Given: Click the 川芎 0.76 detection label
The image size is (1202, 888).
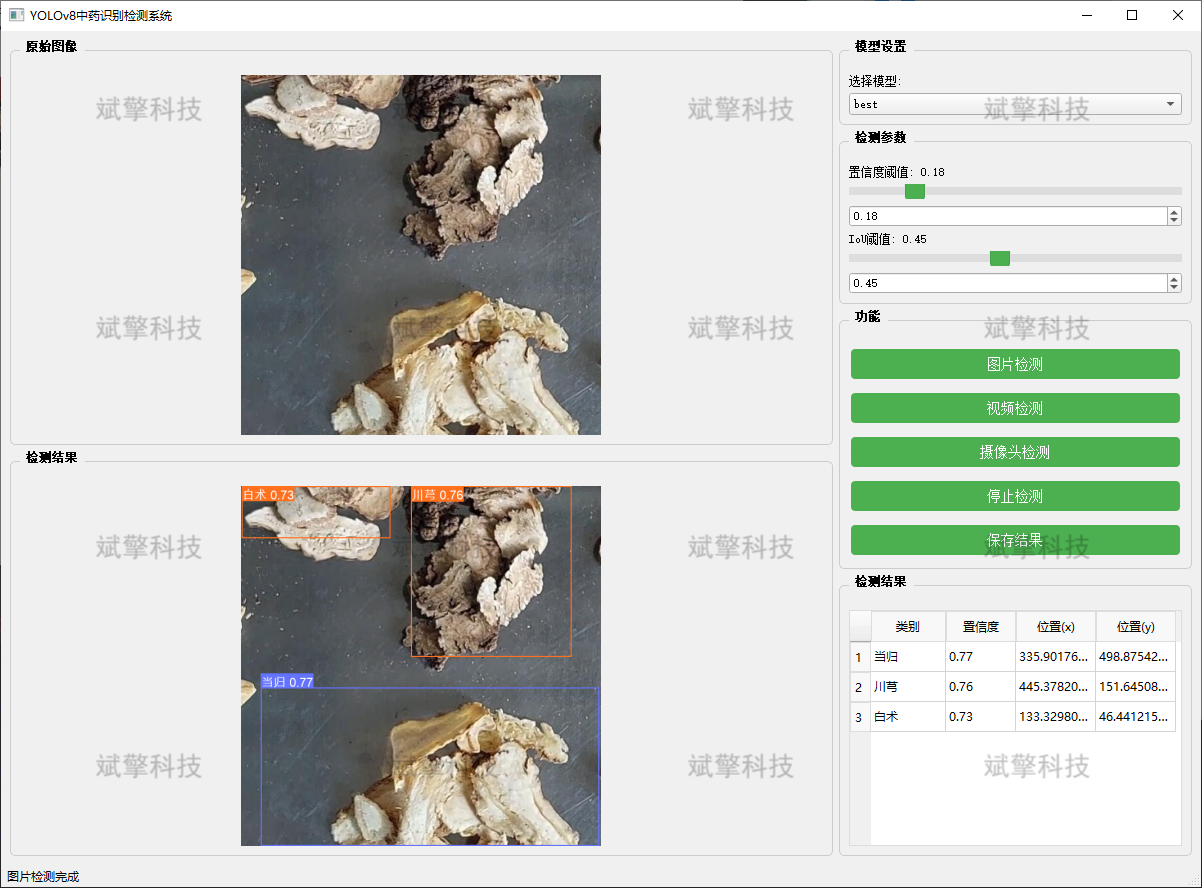Looking at the screenshot, I should 438,494.
